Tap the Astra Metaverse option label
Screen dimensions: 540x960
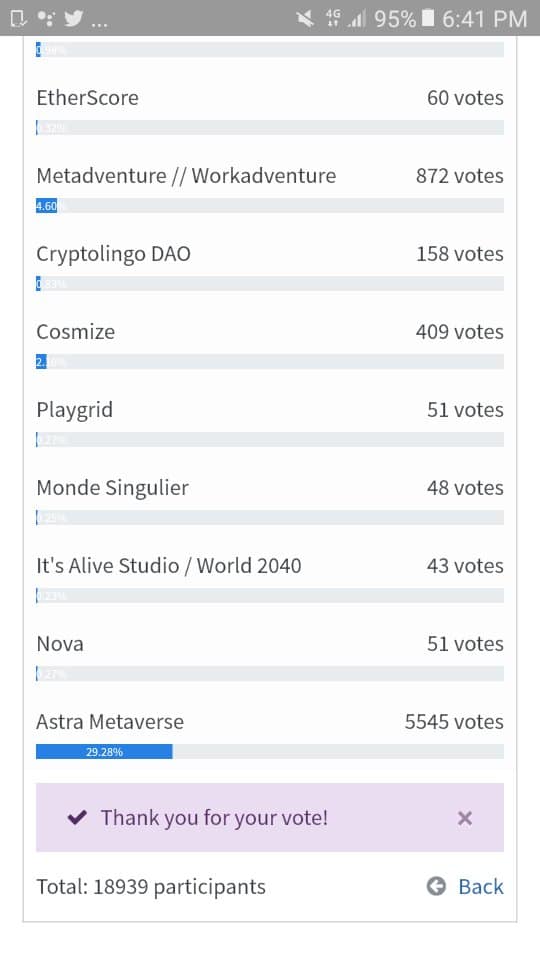tap(110, 721)
